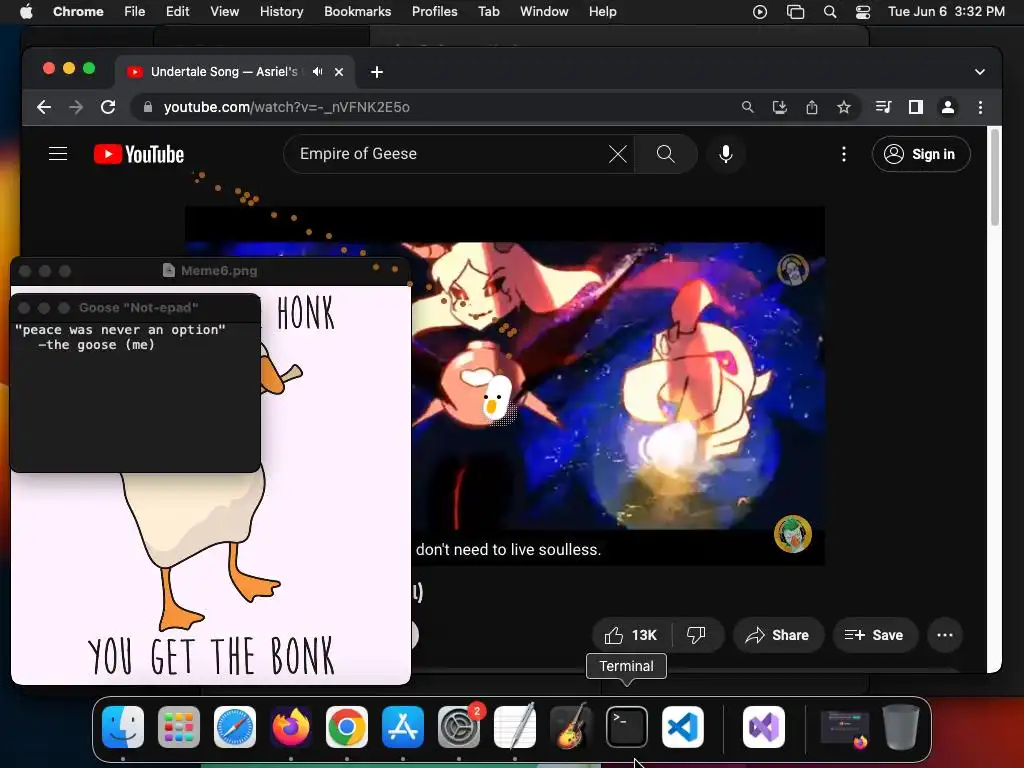Open YouTube settings three-dot menu
The image size is (1024, 768).
click(x=844, y=154)
